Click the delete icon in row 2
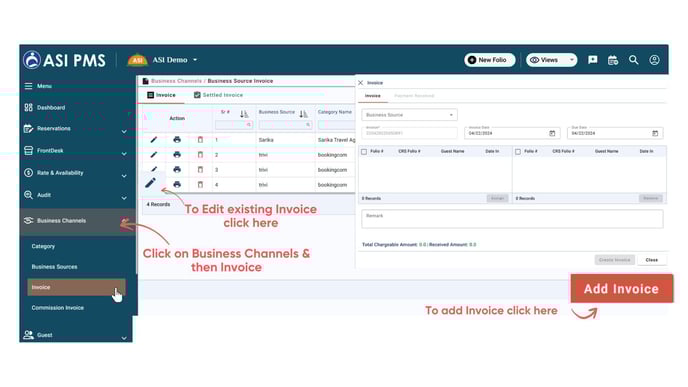Image resolution: width=688 pixels, height=387 pixels. (x=200, y=154)
